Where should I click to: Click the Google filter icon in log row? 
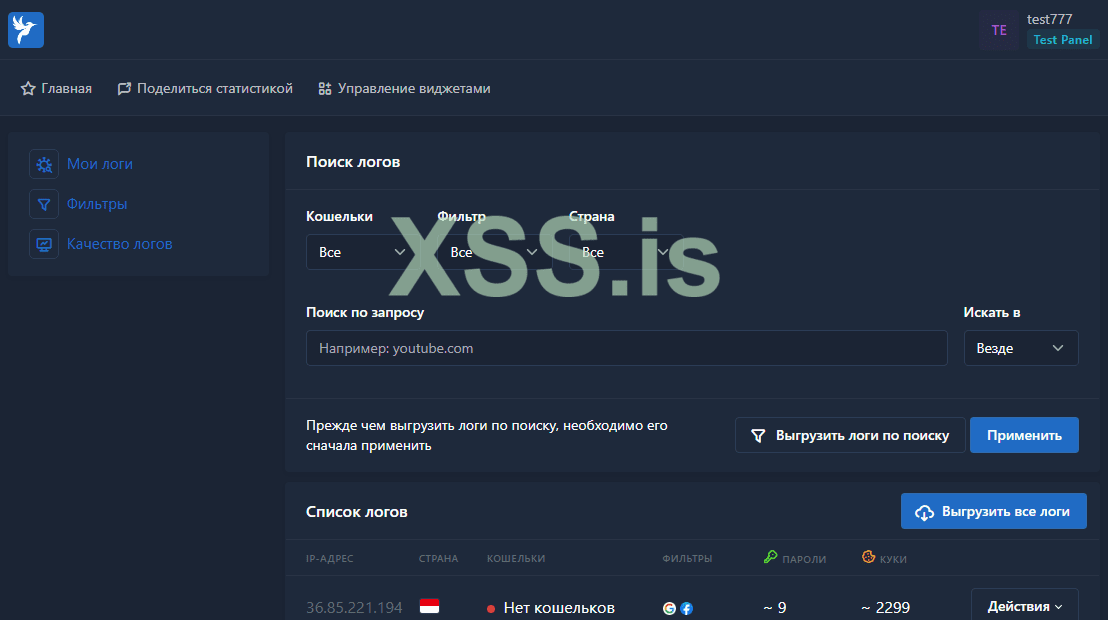669,608
